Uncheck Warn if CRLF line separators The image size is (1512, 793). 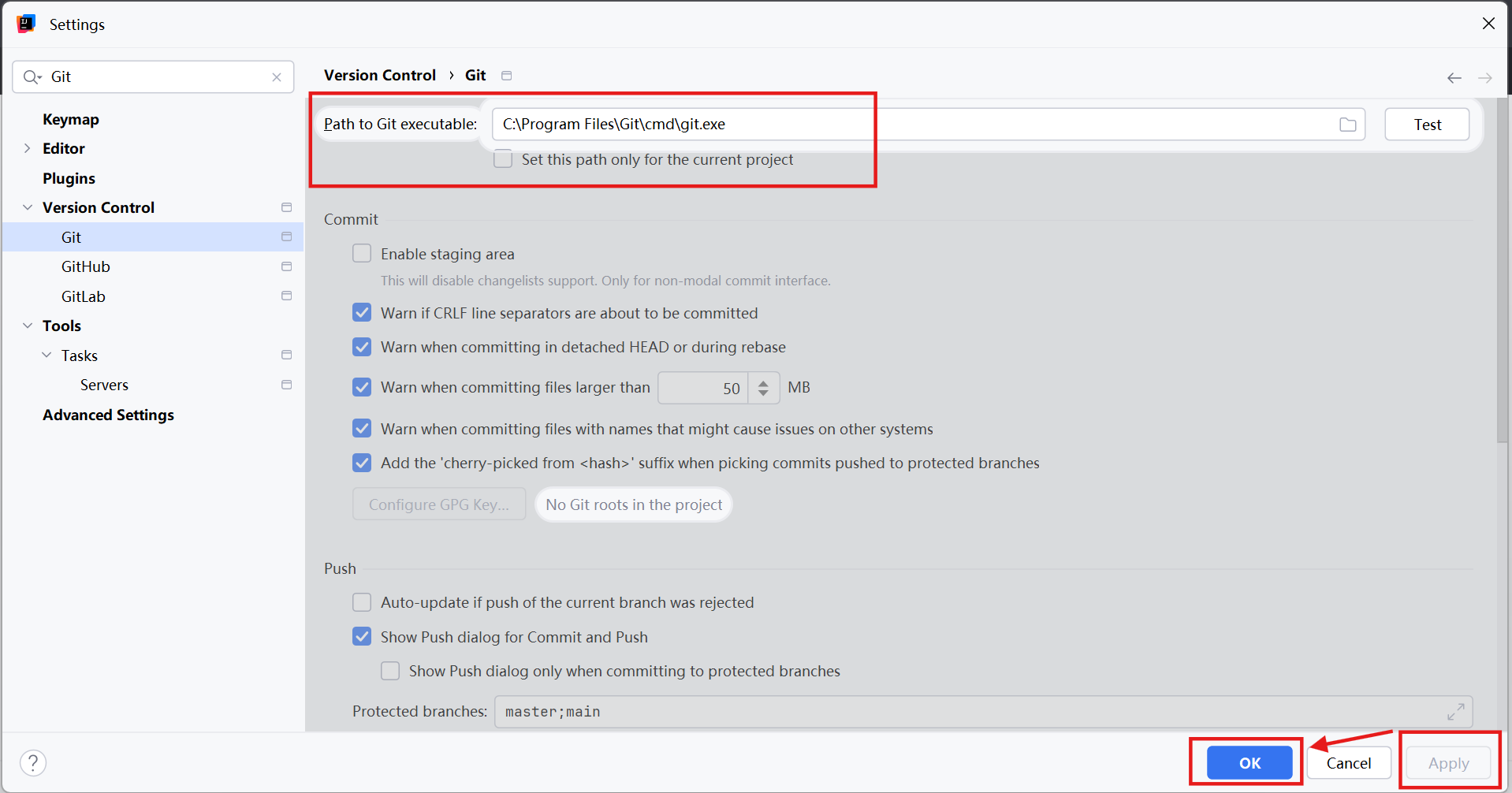pos(362,313)
